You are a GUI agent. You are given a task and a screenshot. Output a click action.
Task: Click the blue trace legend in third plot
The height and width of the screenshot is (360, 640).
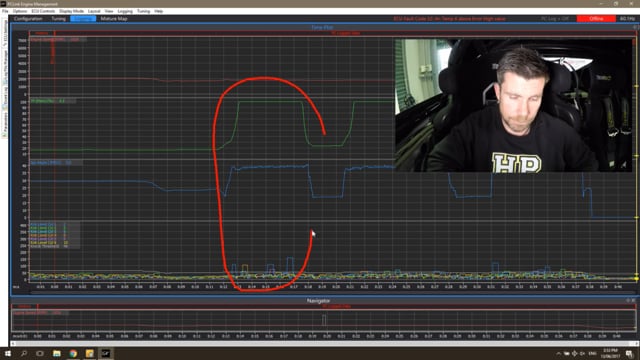pos(56,163)
